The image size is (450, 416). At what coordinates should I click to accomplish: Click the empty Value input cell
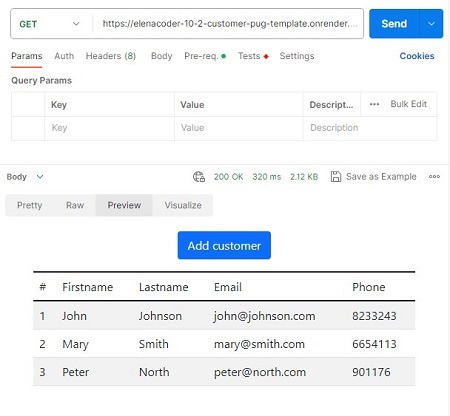239,128
